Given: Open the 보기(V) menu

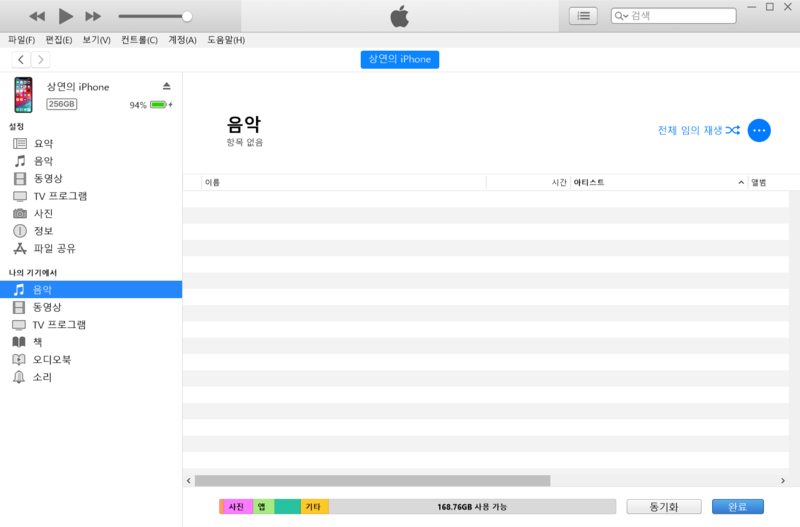Looking at the screenshot, I should (x=96, y=40).
